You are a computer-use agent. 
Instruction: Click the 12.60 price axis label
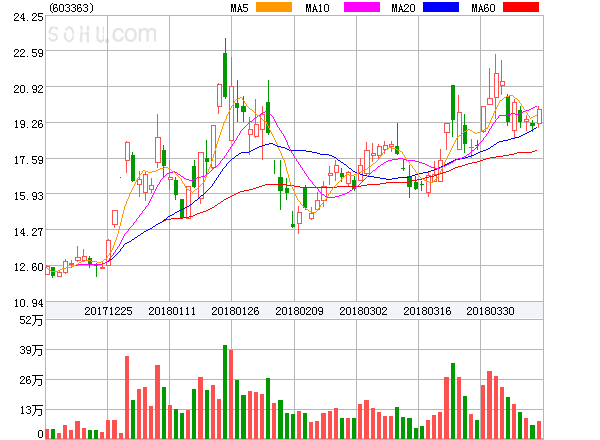point(28,267)
